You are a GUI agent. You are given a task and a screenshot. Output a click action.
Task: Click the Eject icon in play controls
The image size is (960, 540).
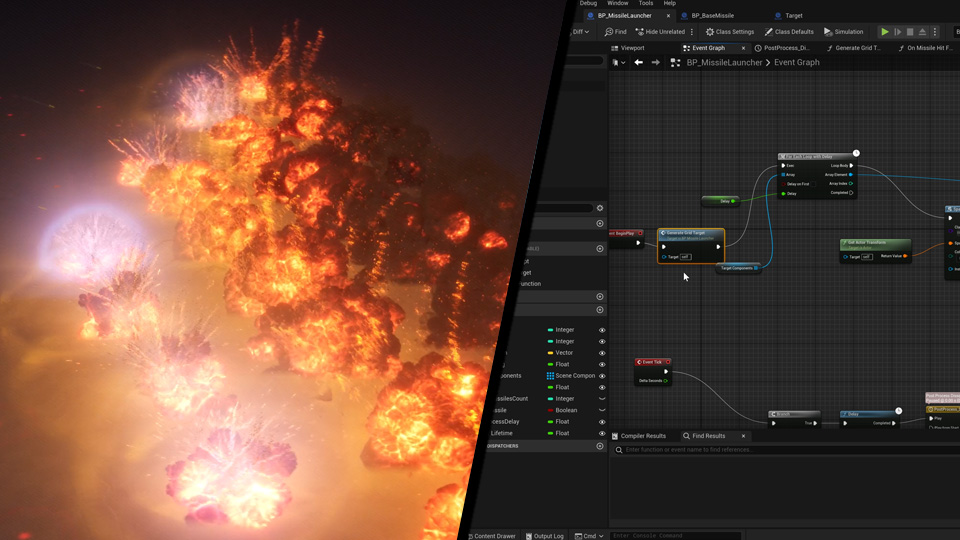922,32
